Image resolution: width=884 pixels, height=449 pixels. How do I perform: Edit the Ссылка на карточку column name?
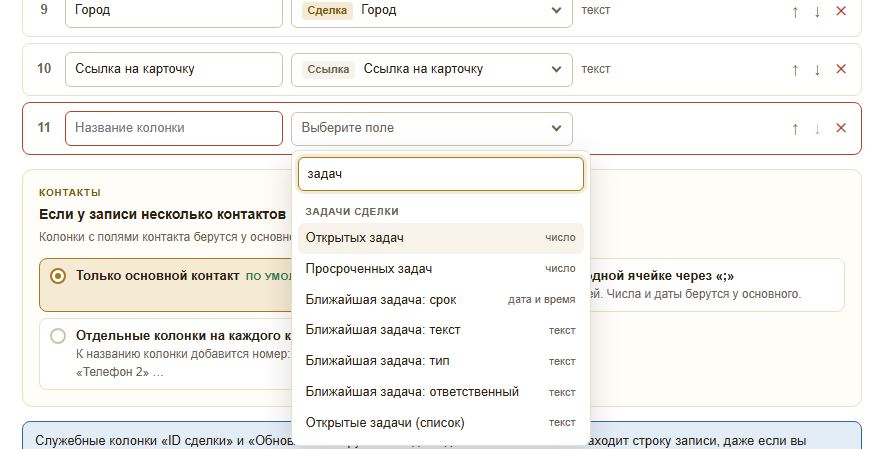tap(174, 69)
